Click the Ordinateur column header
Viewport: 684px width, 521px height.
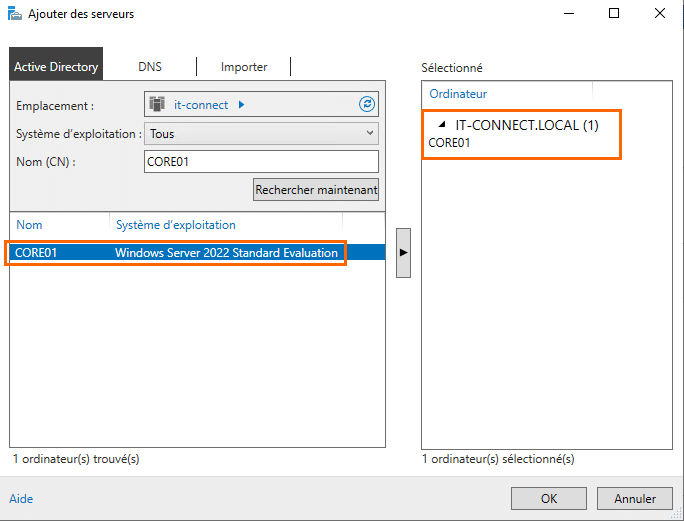458,94
